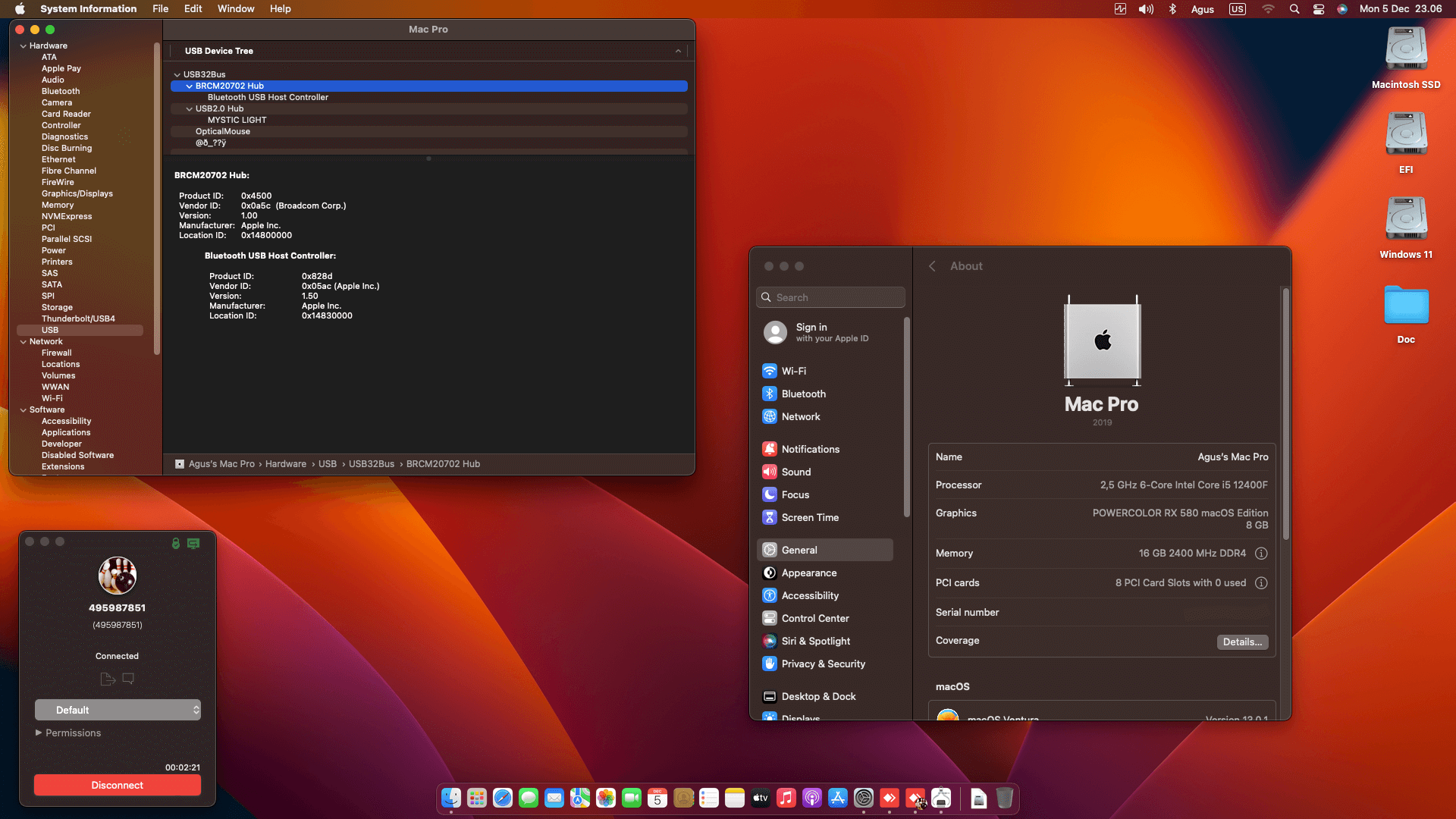1456x819 pixels.
Task: Click Siri icon in the menu bar
Action: [1342, 9]
